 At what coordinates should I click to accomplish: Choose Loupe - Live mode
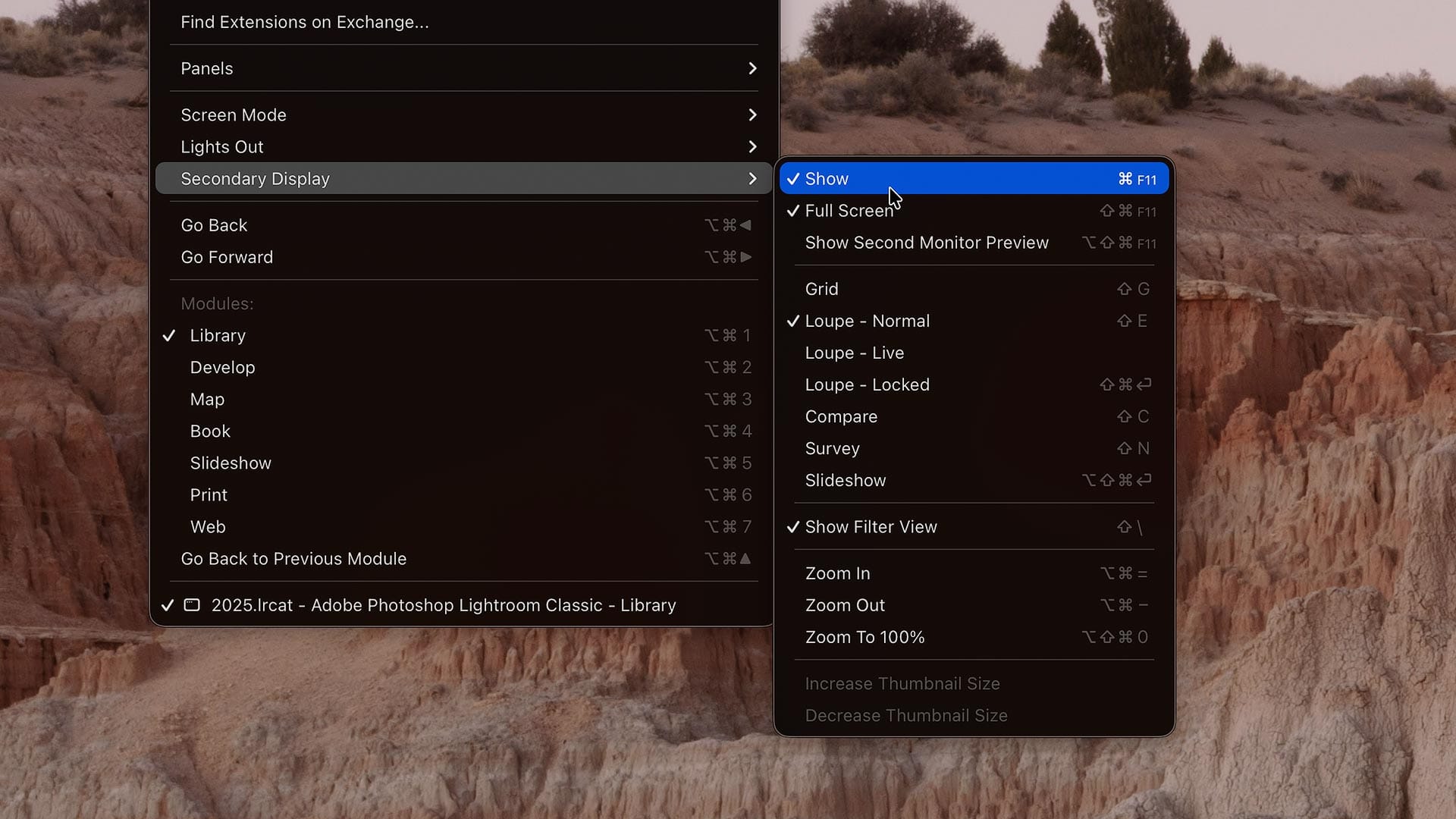coord(854,353)
